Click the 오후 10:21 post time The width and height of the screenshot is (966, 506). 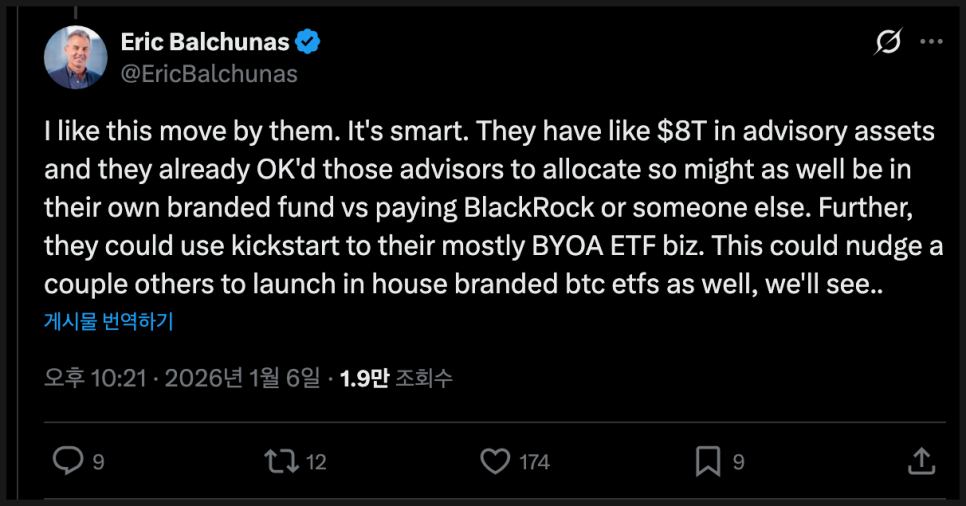[x=96, y=379]
